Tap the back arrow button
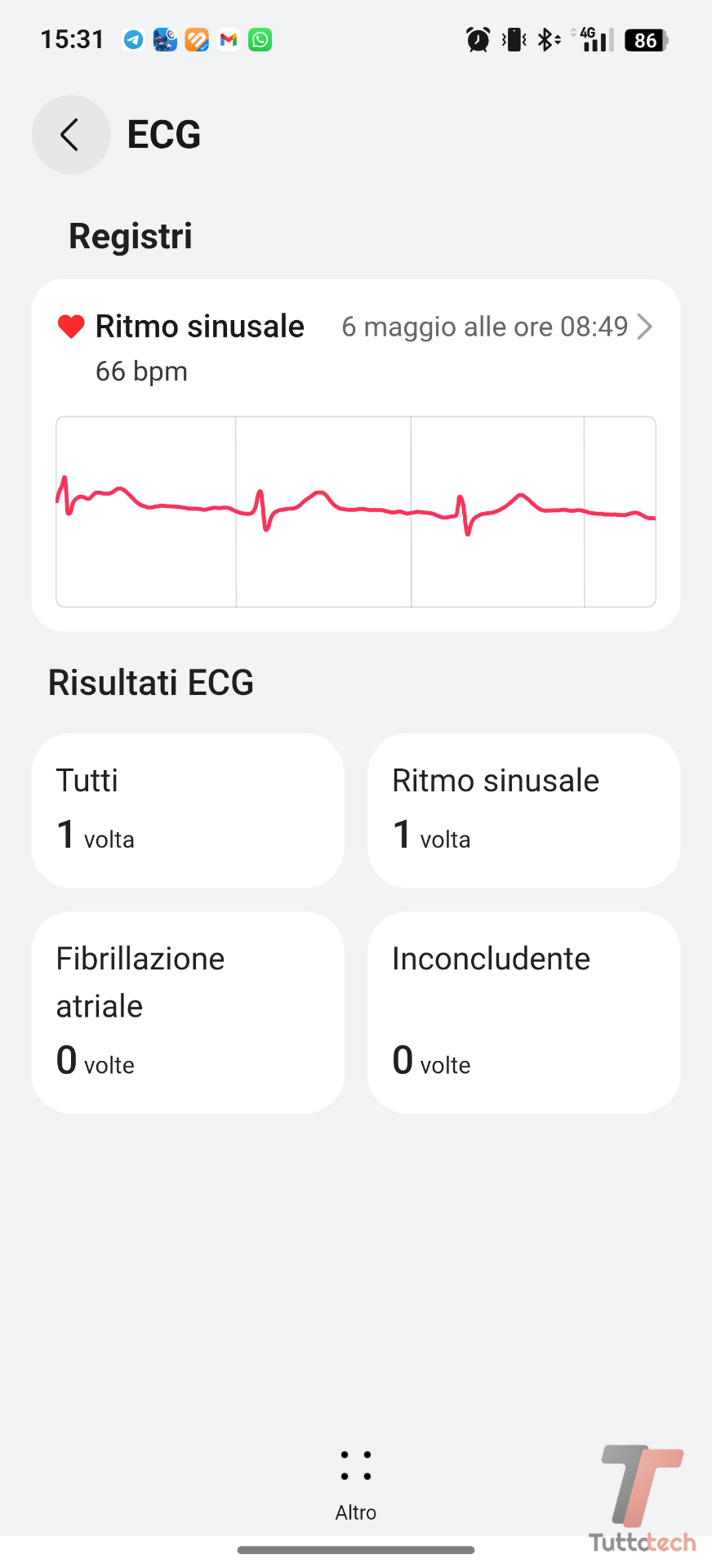Screen dimensions: 712x1568 [70, 135]
